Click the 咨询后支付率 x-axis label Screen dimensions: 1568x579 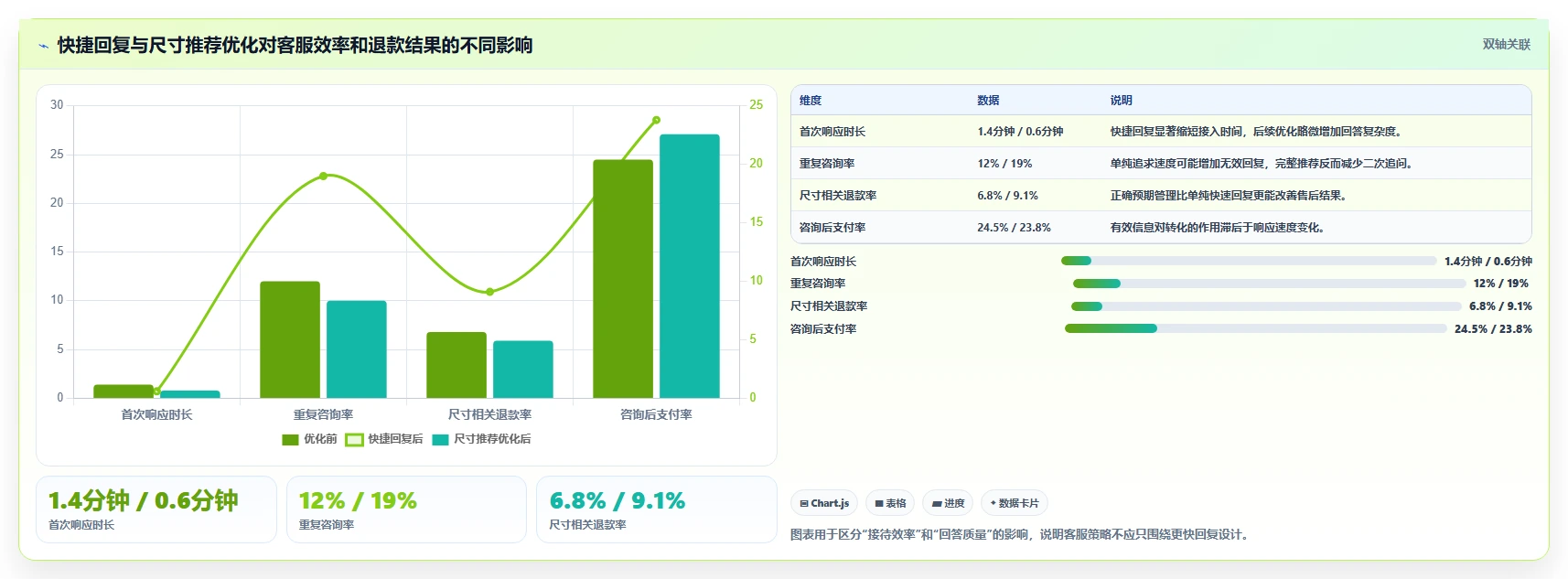656,414
